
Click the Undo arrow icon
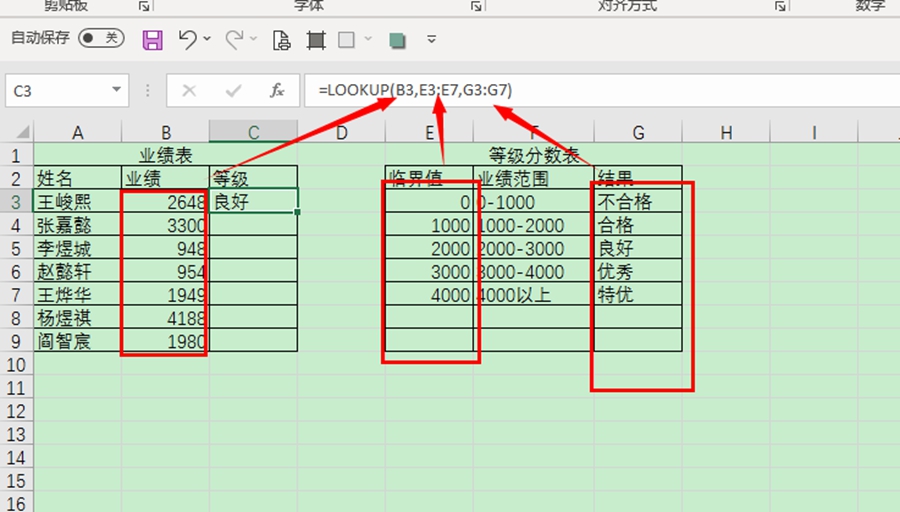click(x=187, y=40)
